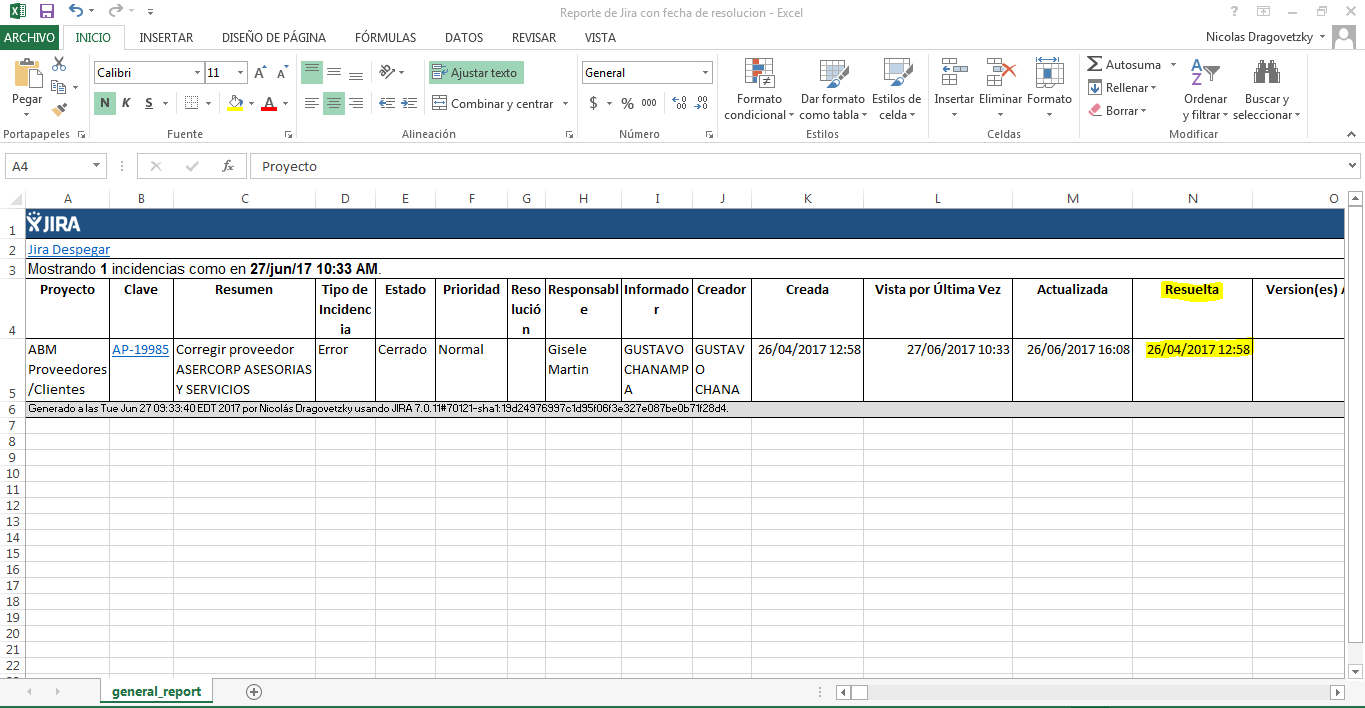Image resolution: width=1365 pixels, height=708 pixels.
Task: Select the general_report sheet tab
Action: (157, 691)
